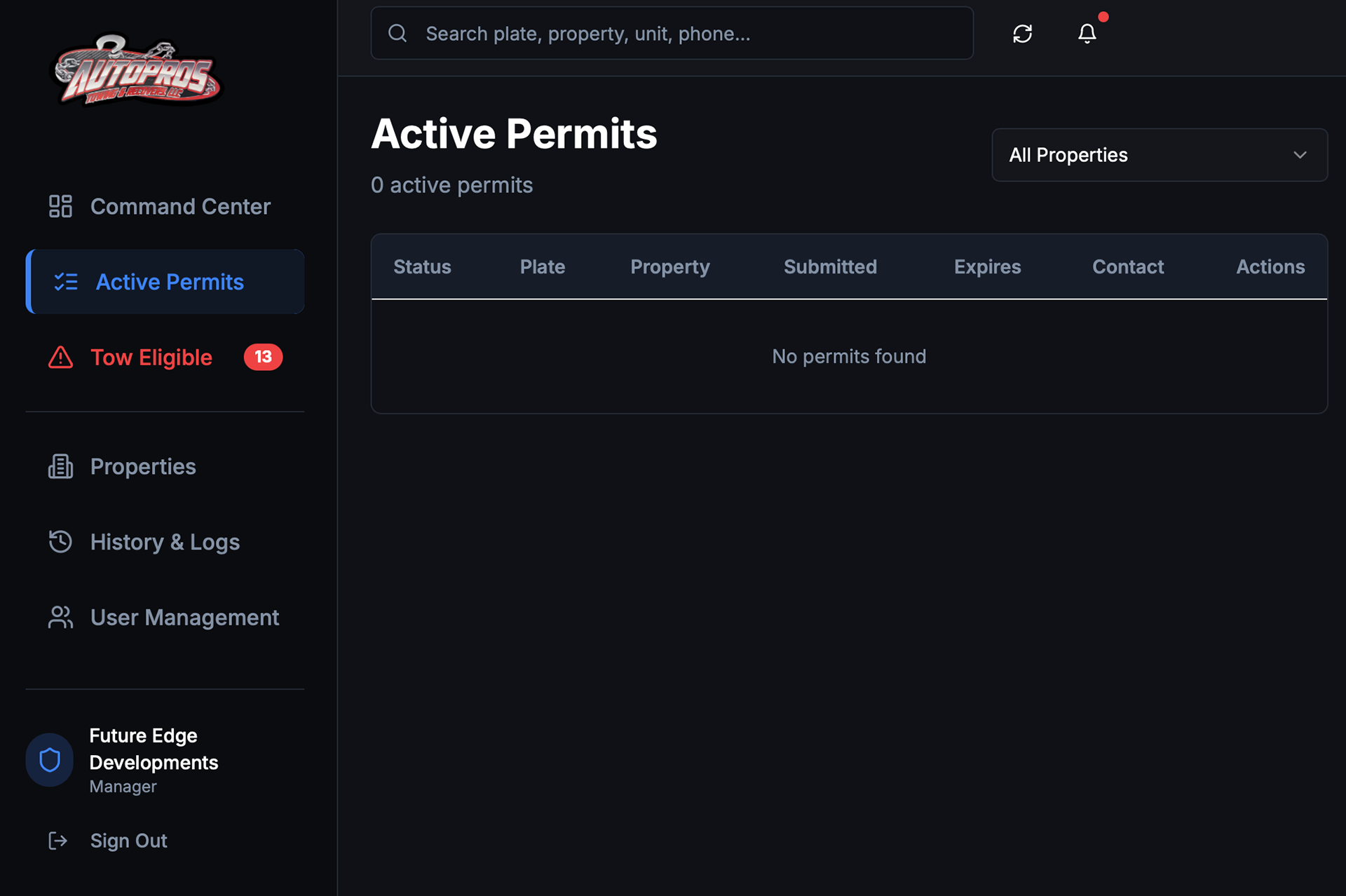This screenshot has height=896, width=1346.
Task: Sort by the Status column header
Action: click(x=422, y=266)
